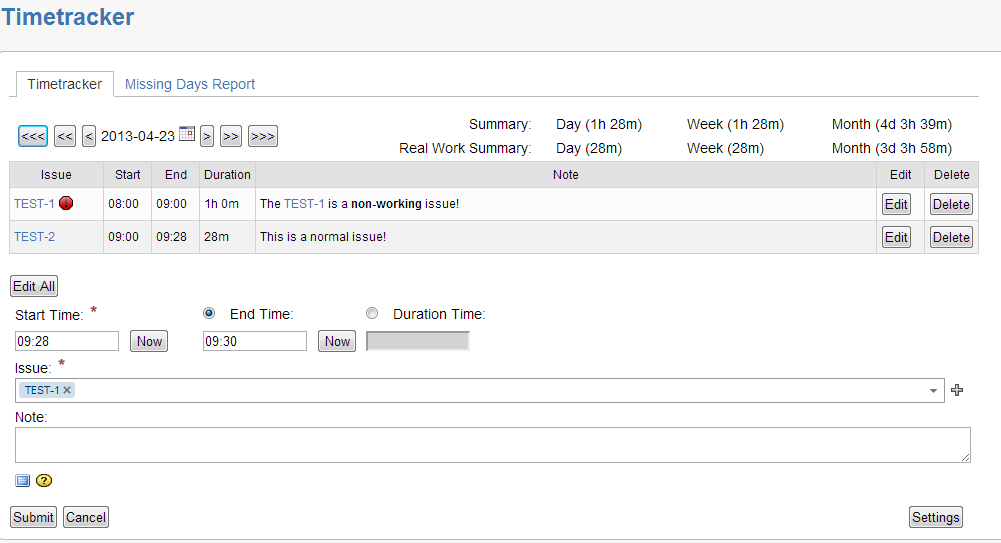Click inside the Issue selection field
The width and height of the screenshot is (1001, 543).
pyautogui.click(x=479, y=391)
